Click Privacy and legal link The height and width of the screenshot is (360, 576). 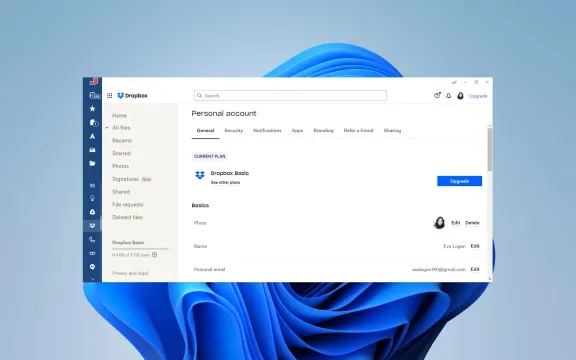tap(130, 273)
